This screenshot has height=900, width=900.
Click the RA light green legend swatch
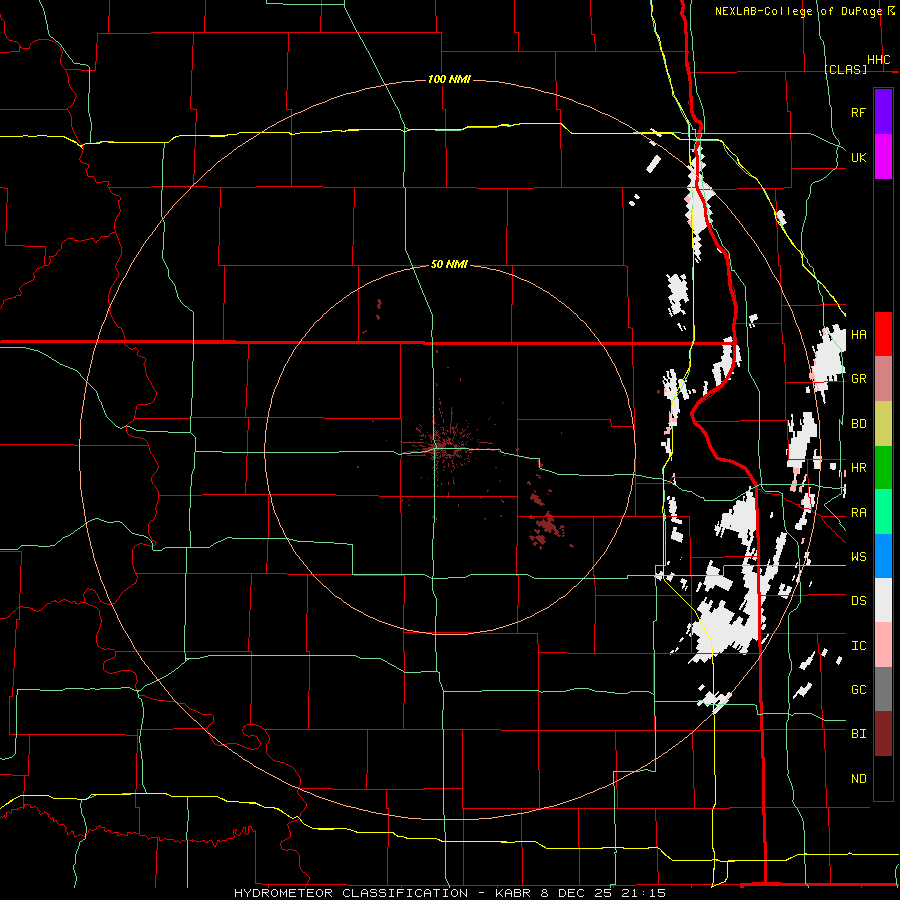(x=883, y=512)
